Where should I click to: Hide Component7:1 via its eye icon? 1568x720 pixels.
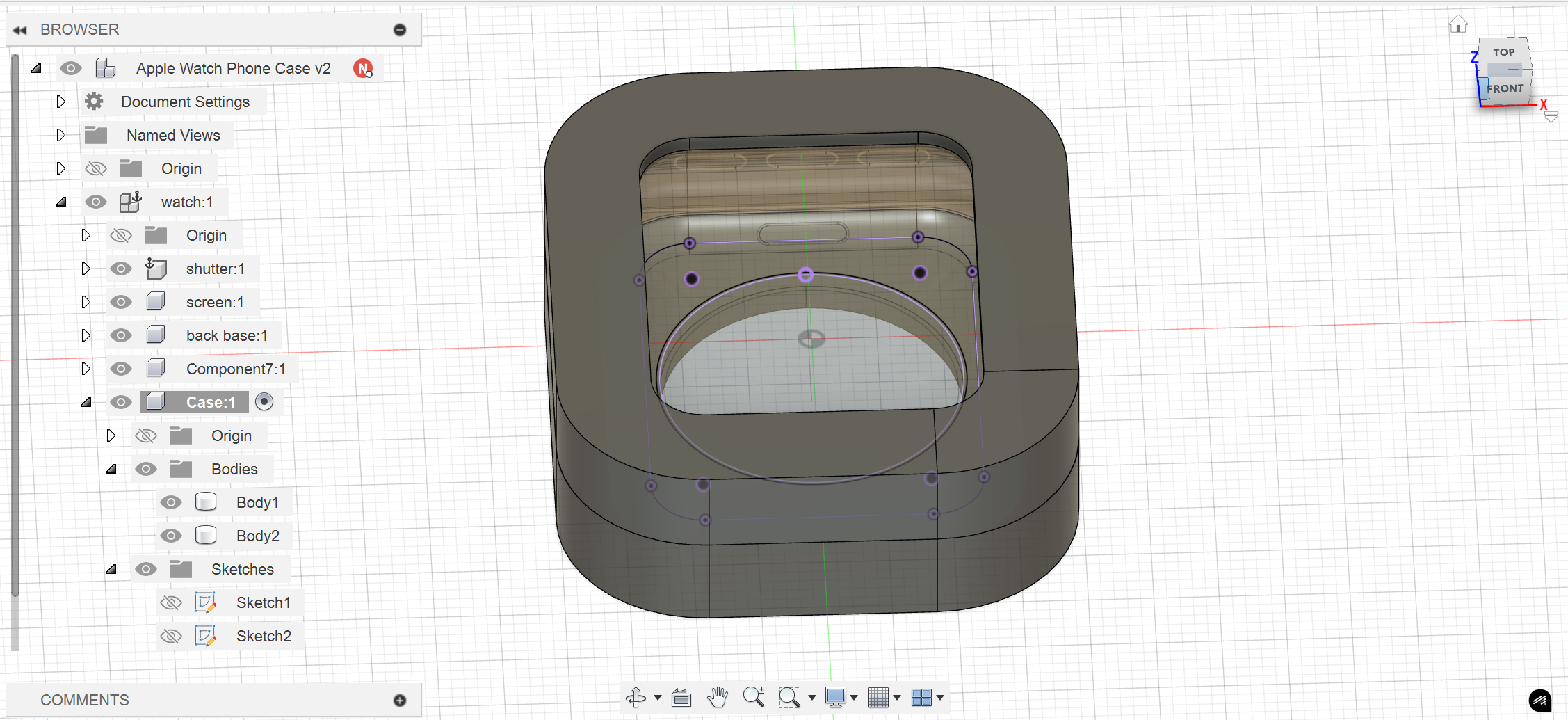point(121,369)
